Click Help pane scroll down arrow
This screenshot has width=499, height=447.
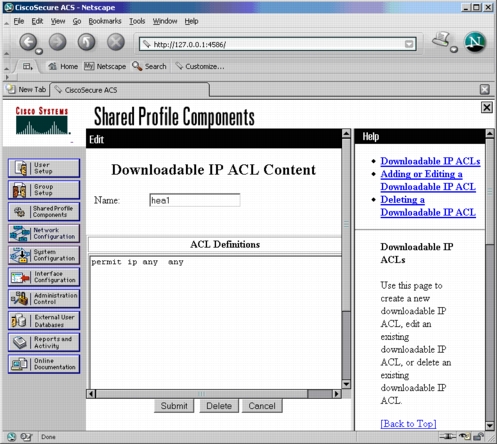[490, 427]
